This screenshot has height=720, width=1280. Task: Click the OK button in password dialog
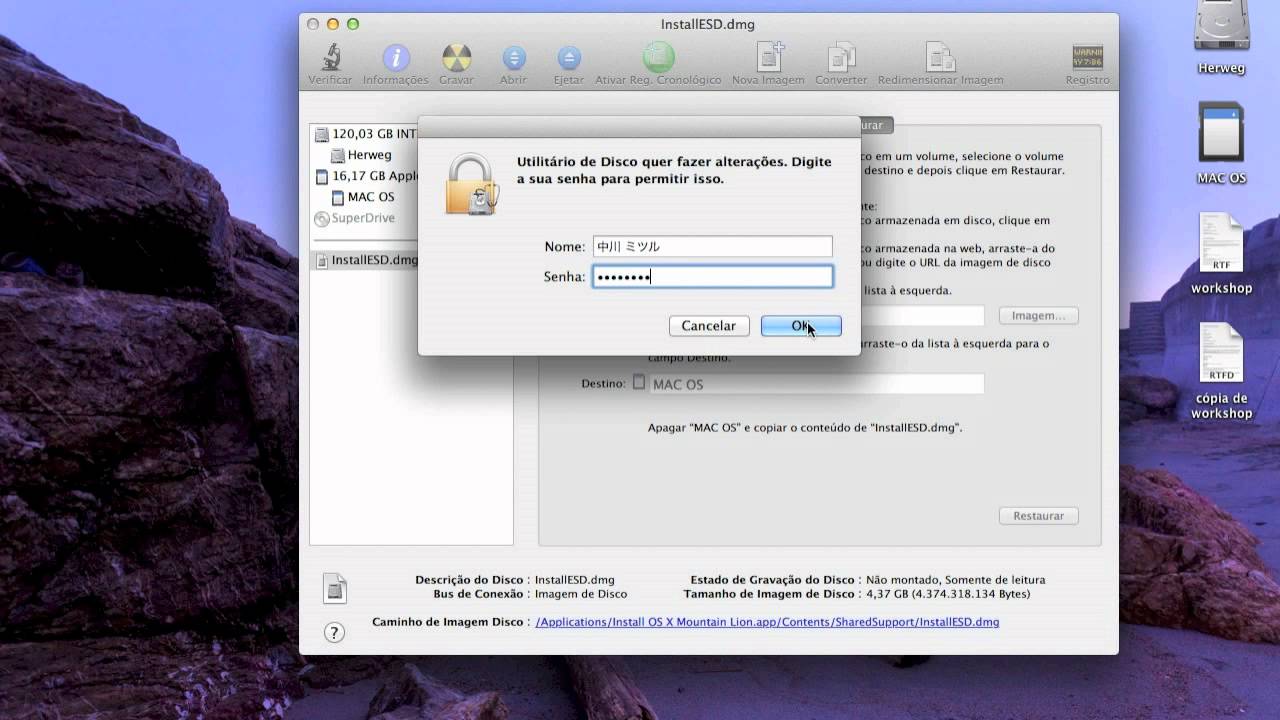801,326
